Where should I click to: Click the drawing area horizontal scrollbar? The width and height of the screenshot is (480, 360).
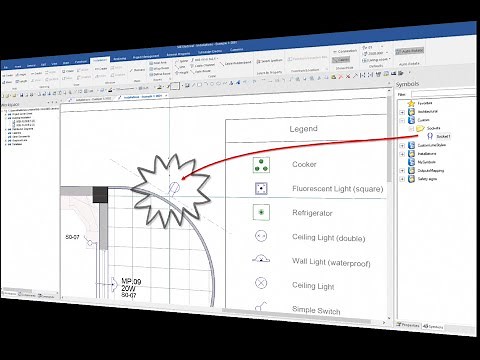297,316
